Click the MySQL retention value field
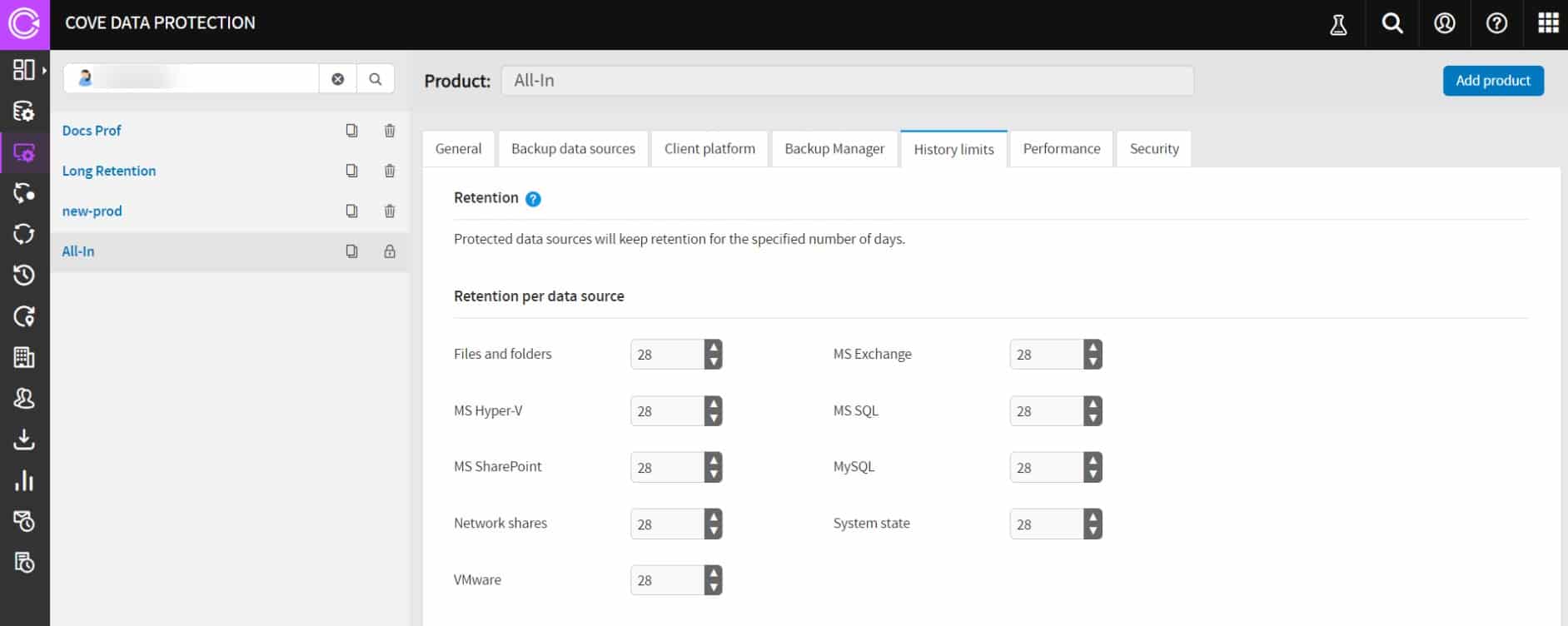This screenshot has height=626, width=1568. tap(1047, 468)
